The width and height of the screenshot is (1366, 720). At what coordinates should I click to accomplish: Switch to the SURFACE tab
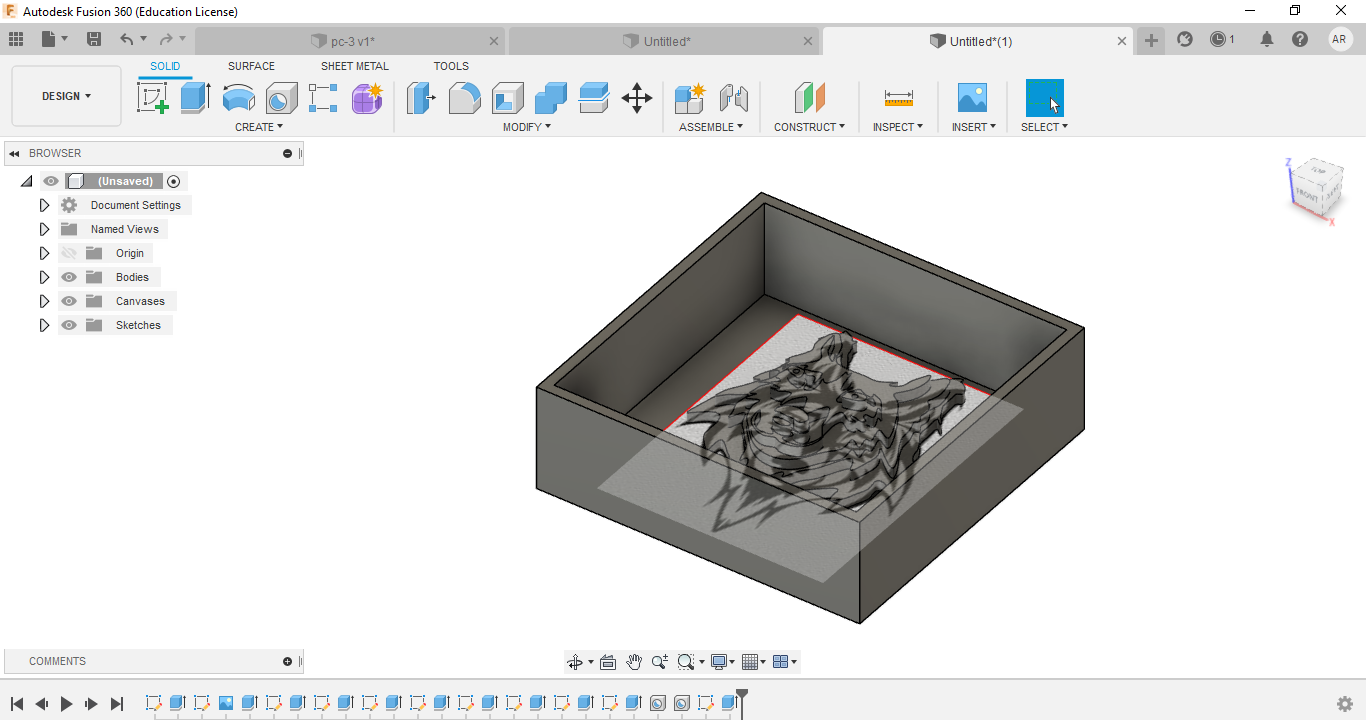[x=251, y=66]
